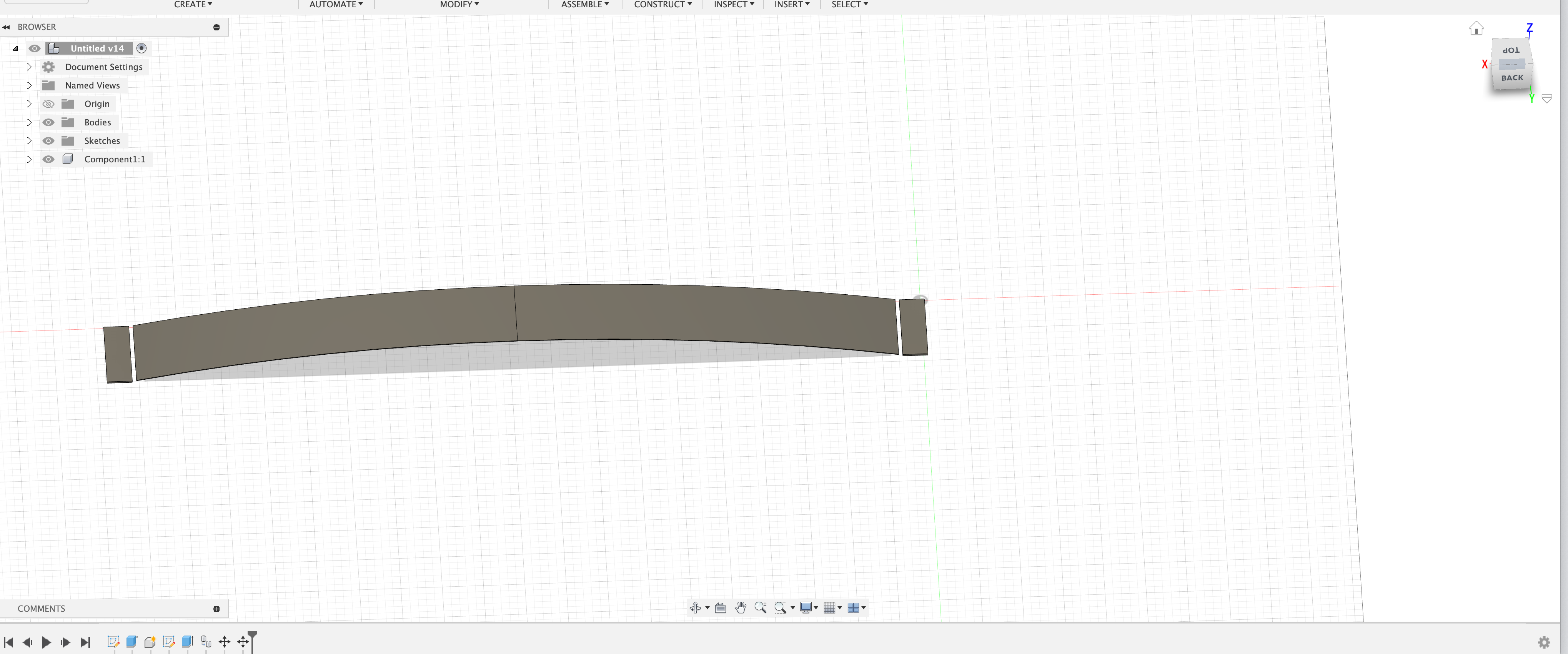The width and height of the screenshot is (1568, 654).
Task: Open the Document Settings gear icon
Action: (x=48, y=67)
